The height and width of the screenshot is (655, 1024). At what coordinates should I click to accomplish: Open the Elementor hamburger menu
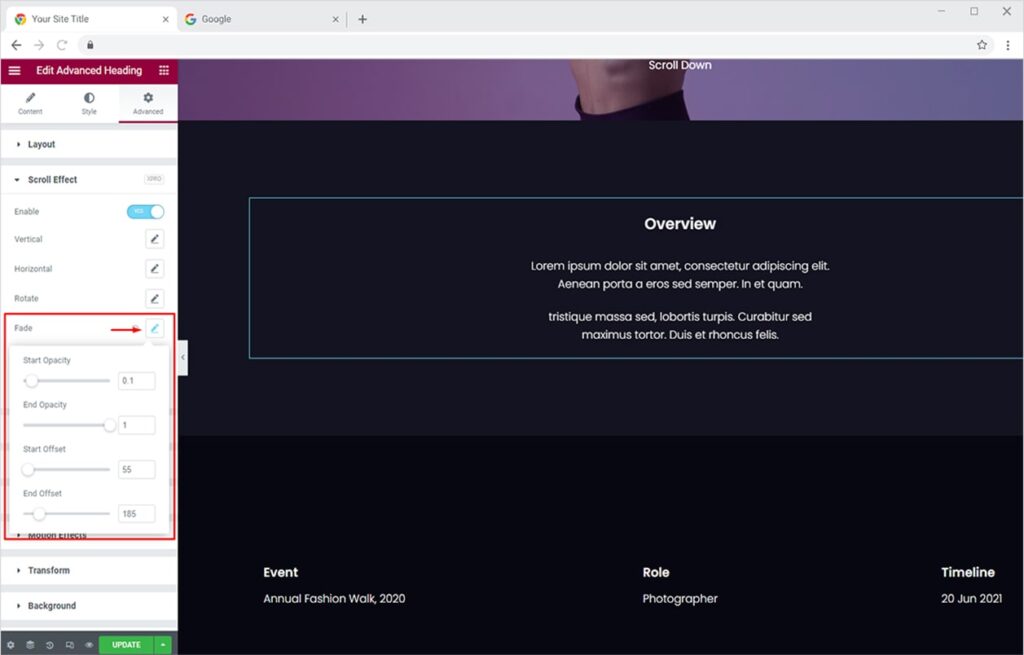point(14,71)
